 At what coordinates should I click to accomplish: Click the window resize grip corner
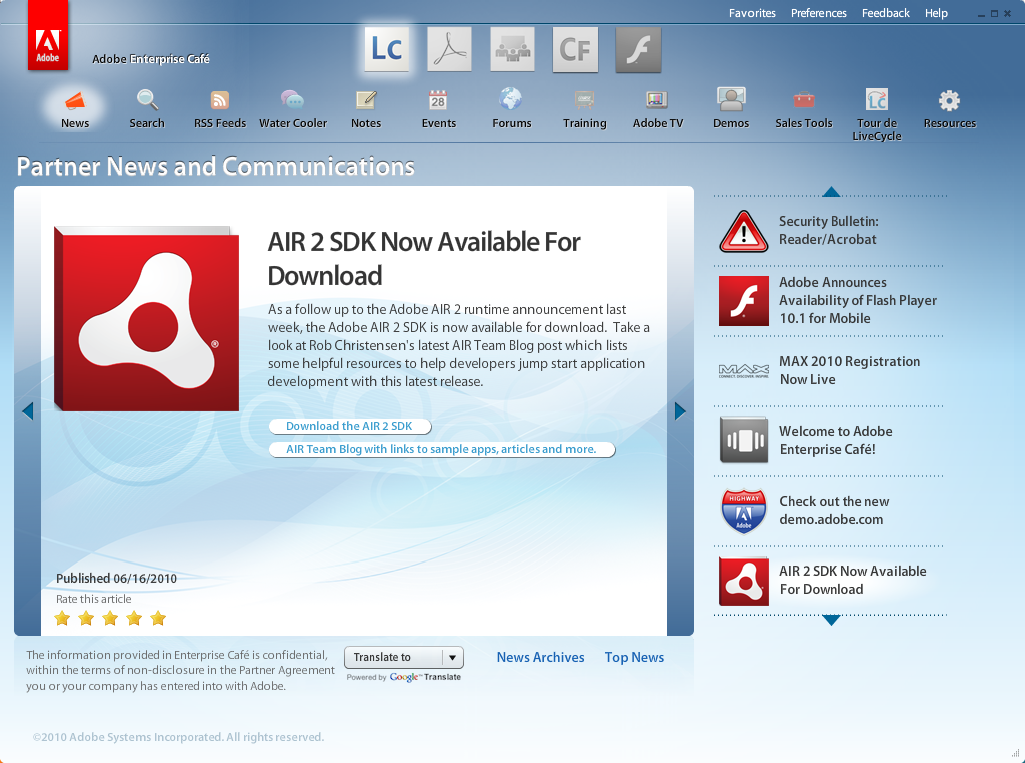[x=1016, y=754]
